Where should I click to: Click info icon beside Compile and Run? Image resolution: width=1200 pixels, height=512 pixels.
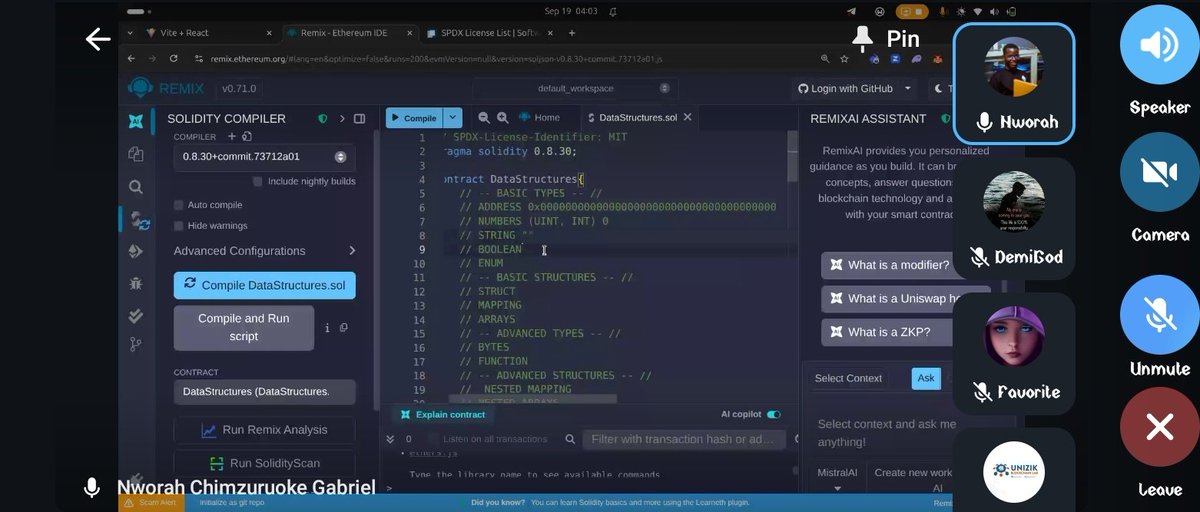pyautogui.click(x=327, y=328)
